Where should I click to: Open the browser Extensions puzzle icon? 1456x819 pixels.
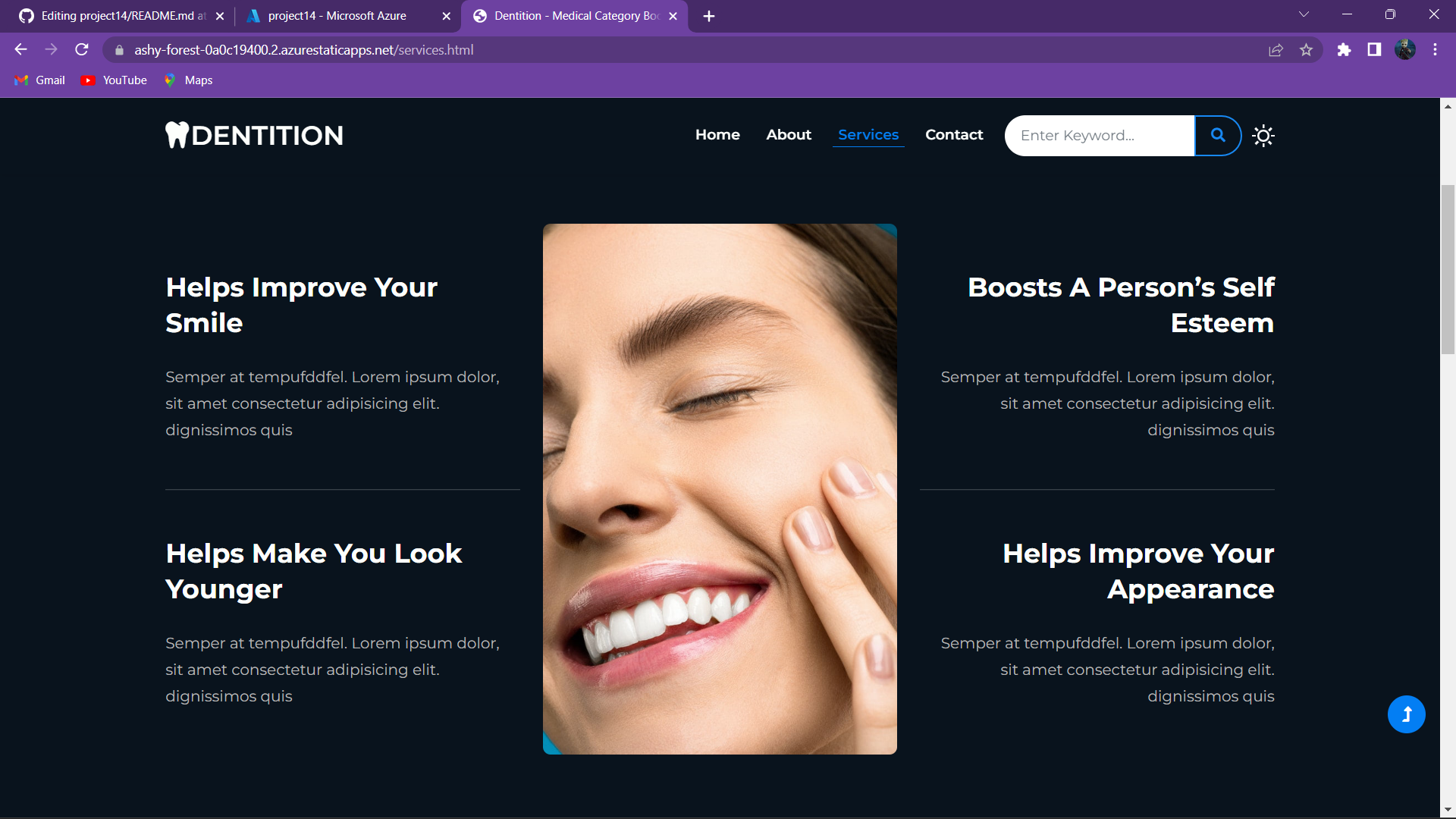point(1344,50)
